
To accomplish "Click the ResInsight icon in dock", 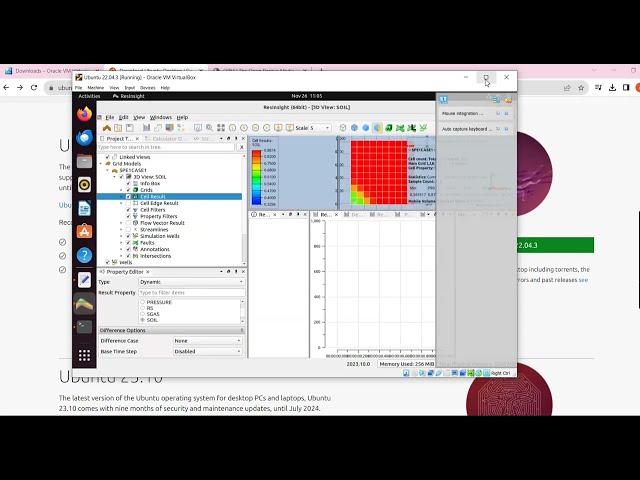I will pos(84,303).
